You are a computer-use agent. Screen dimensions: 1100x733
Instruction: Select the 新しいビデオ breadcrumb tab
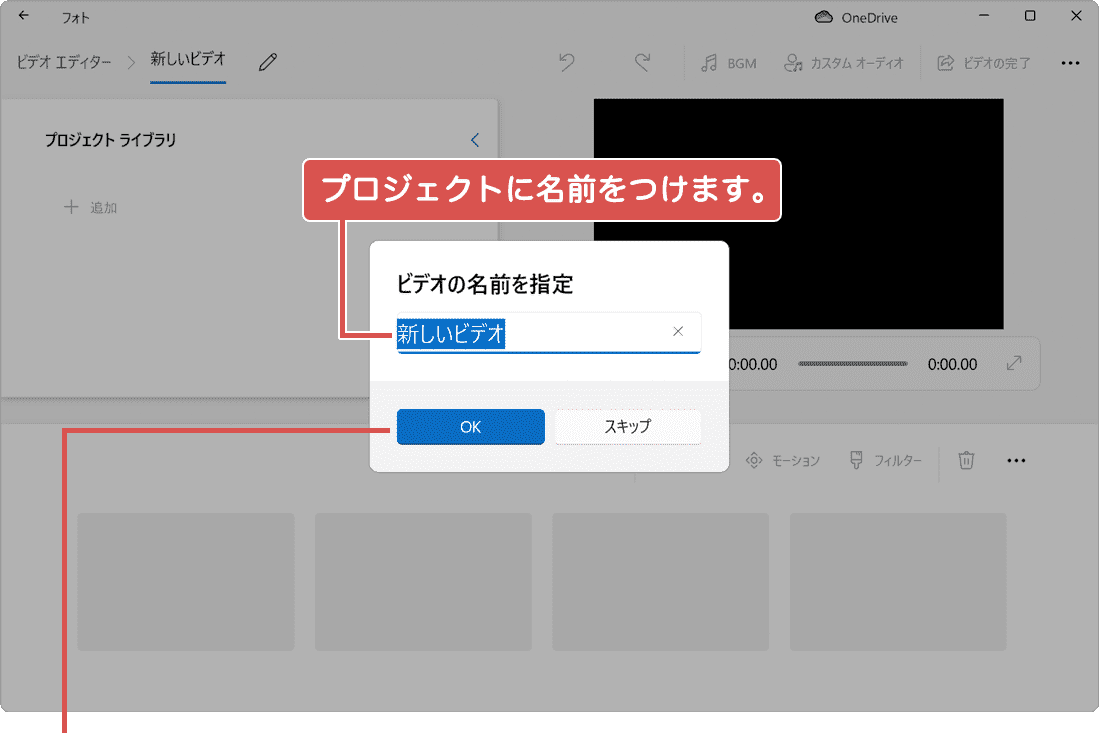(187, 61)
